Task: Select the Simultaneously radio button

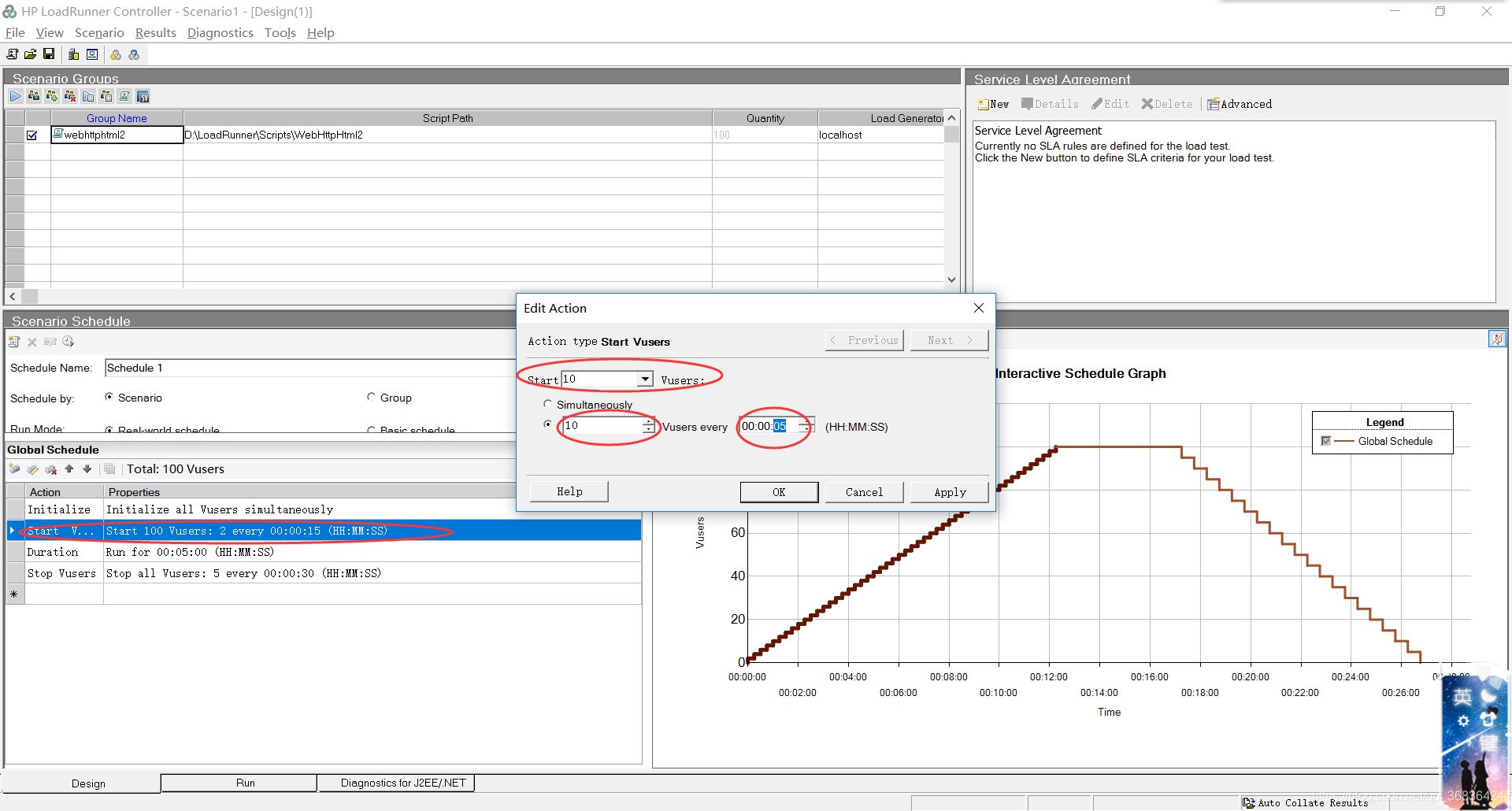Action: (548, 404)
